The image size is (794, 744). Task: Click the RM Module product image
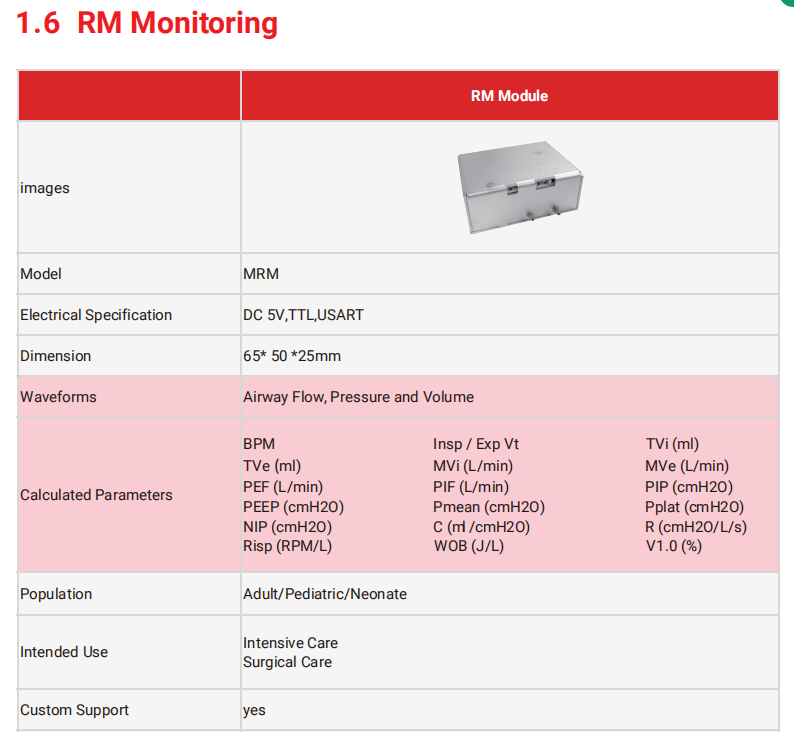click(x=520, y=187)
